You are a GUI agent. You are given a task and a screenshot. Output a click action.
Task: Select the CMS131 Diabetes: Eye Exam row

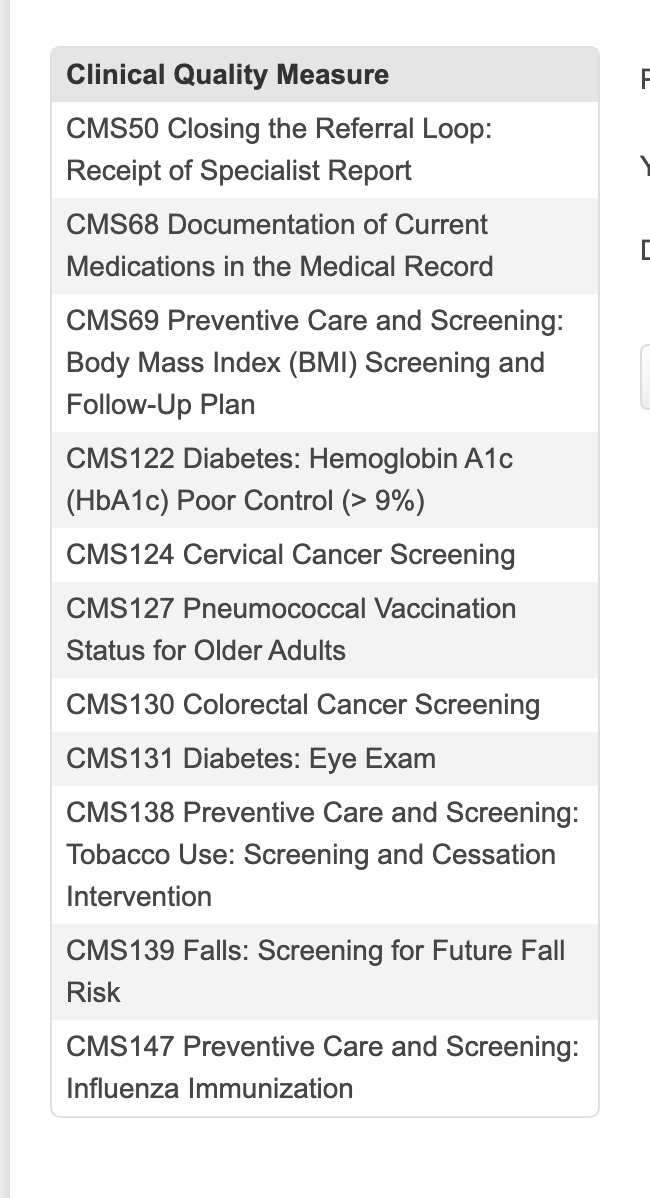250,759
